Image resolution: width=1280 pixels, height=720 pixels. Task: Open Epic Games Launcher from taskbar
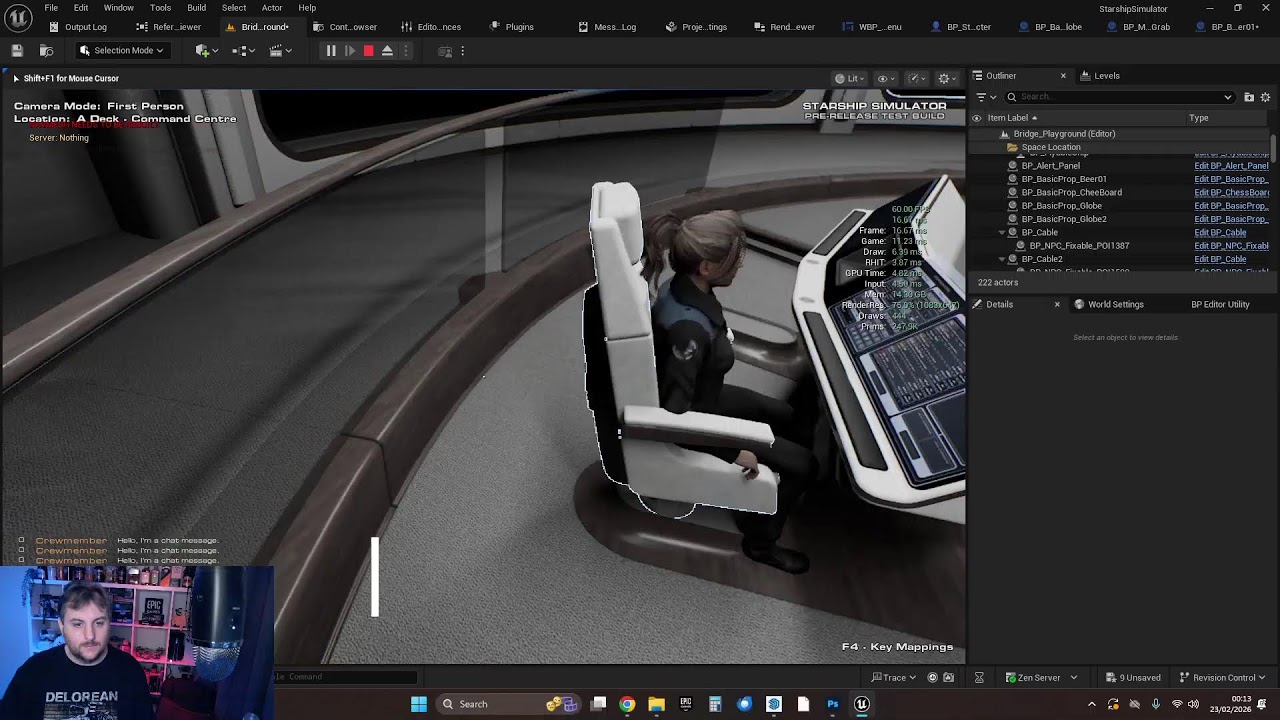pyautogui.click(x=686, y=704)
